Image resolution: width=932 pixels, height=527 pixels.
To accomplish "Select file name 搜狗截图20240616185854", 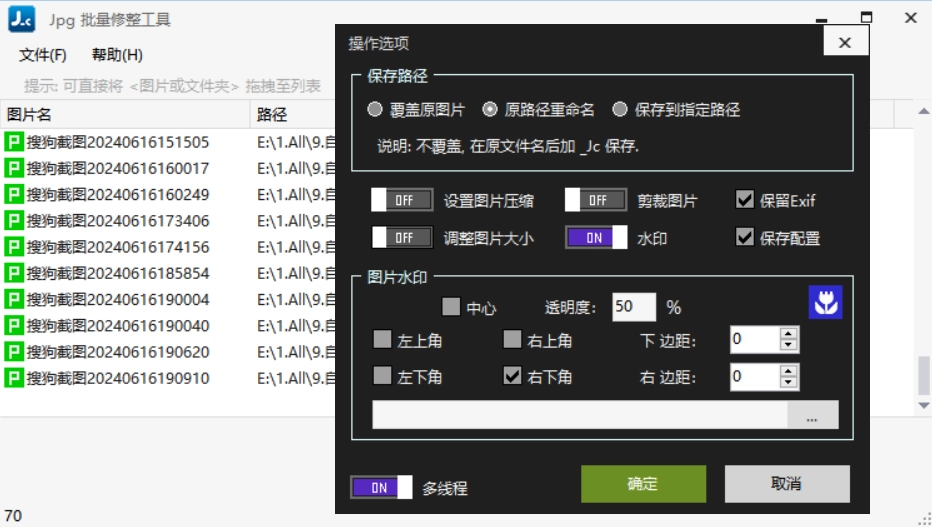I will [118, 273].
